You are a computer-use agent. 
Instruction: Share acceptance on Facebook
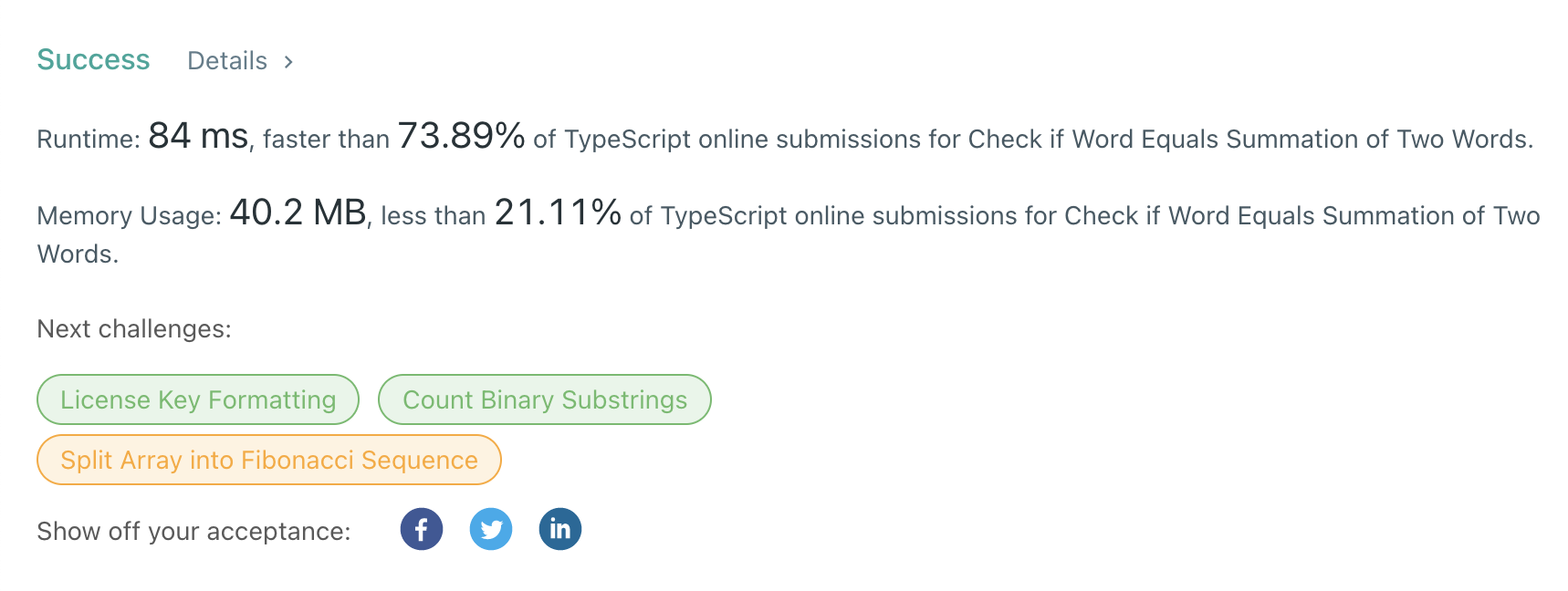point(421,529)
